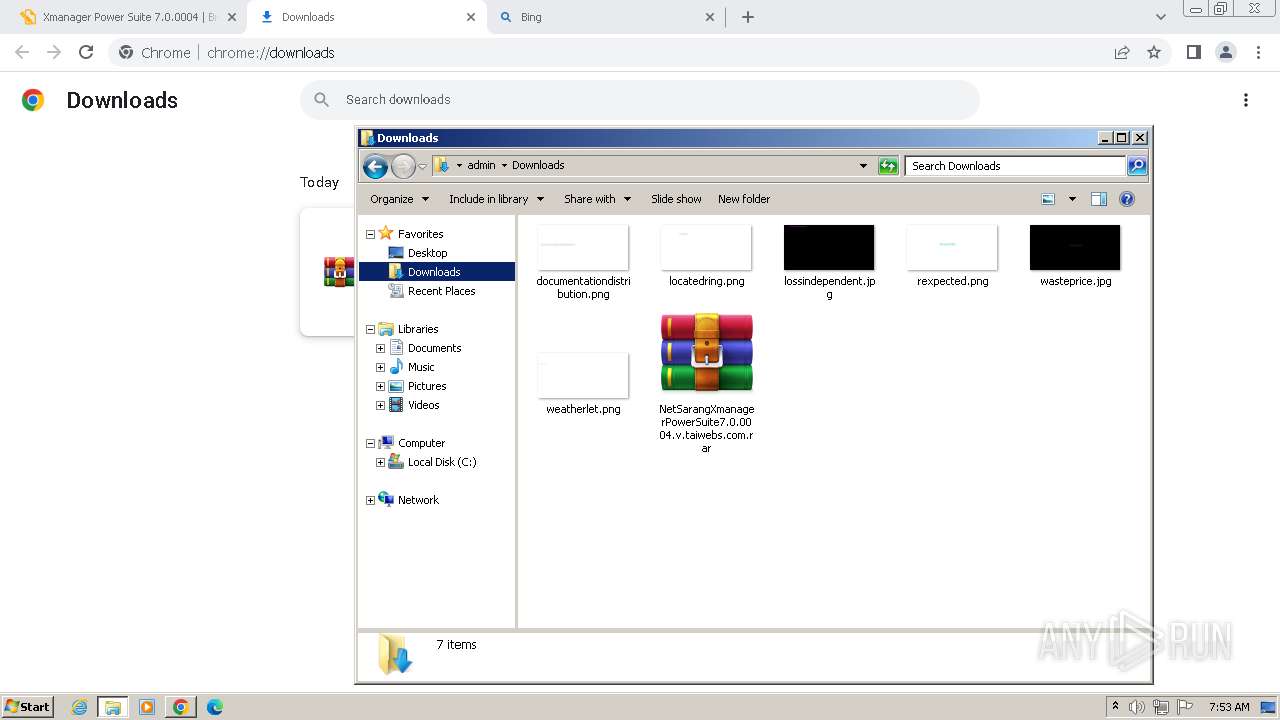Open the Share with menu
The image size is (1280, 720).
pos(597,199)
